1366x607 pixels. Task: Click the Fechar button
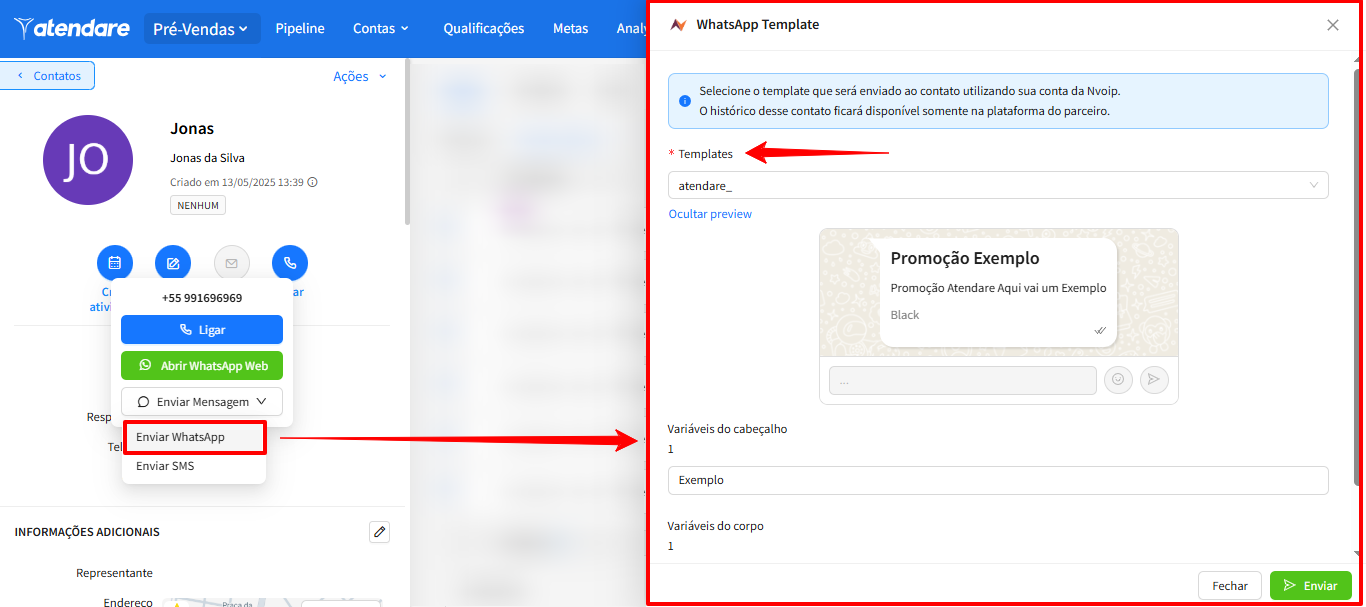[x=1230, y=586]
